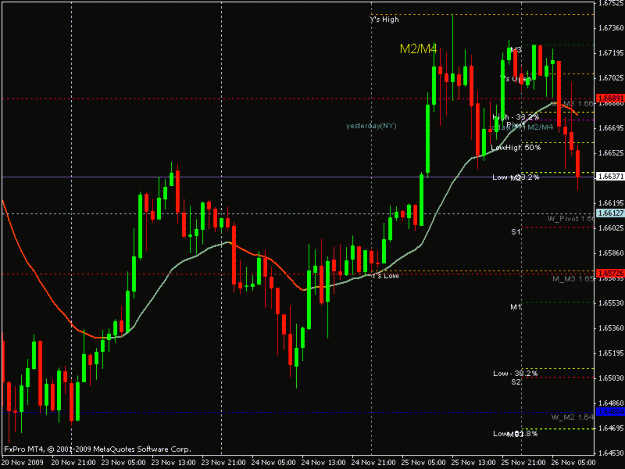
Task: Click the "W_M2" weekly level label
Action: coord(573,417)
